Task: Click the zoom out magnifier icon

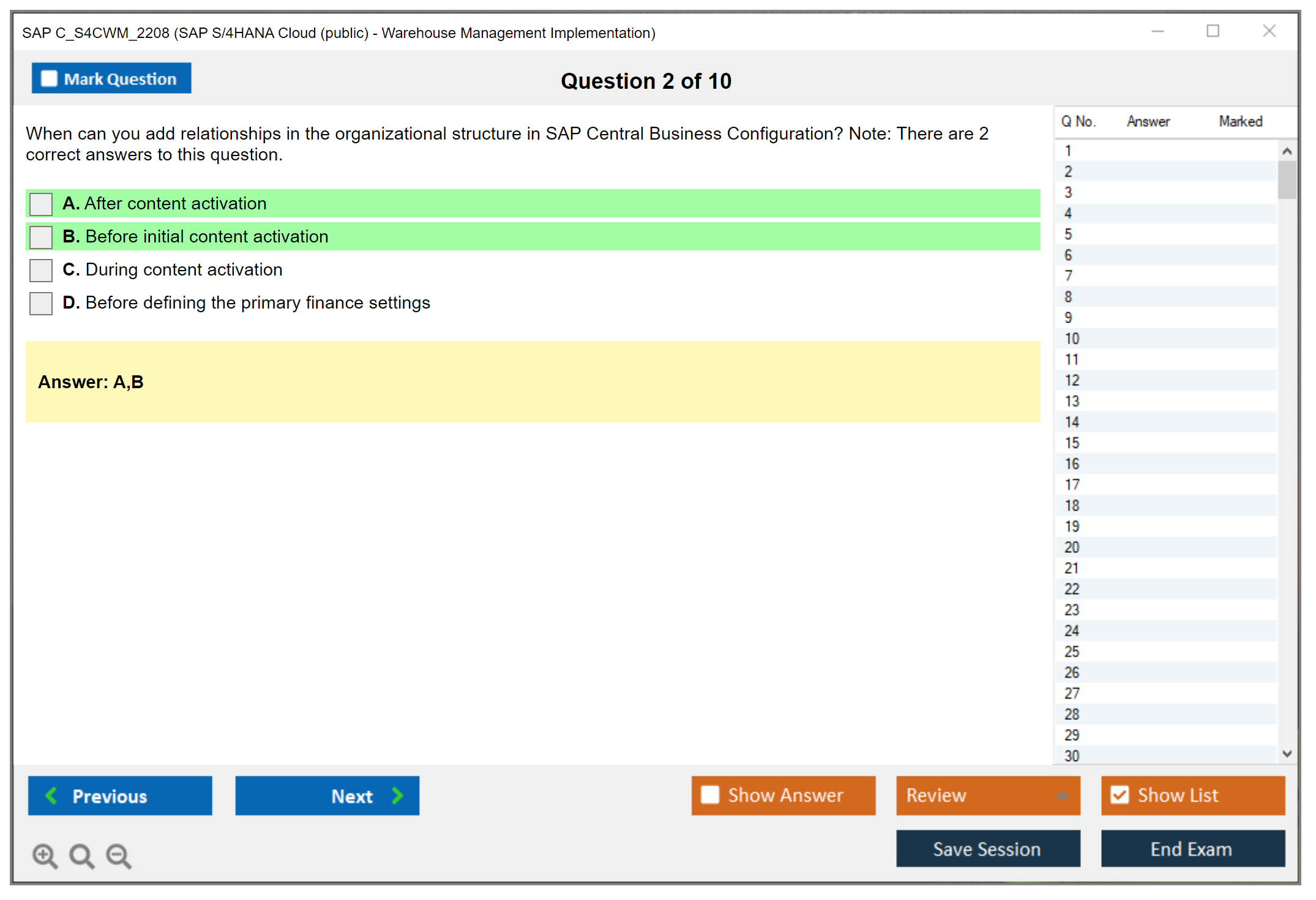Action: (118, 855)
